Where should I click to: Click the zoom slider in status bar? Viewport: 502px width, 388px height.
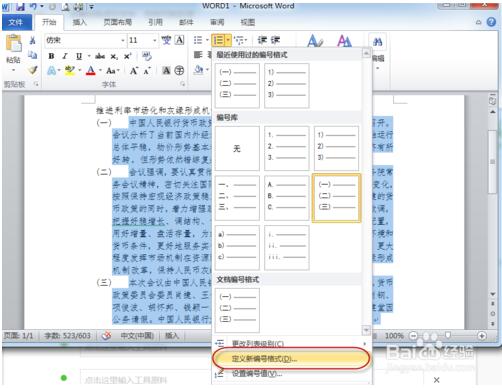tap(448, 336)
